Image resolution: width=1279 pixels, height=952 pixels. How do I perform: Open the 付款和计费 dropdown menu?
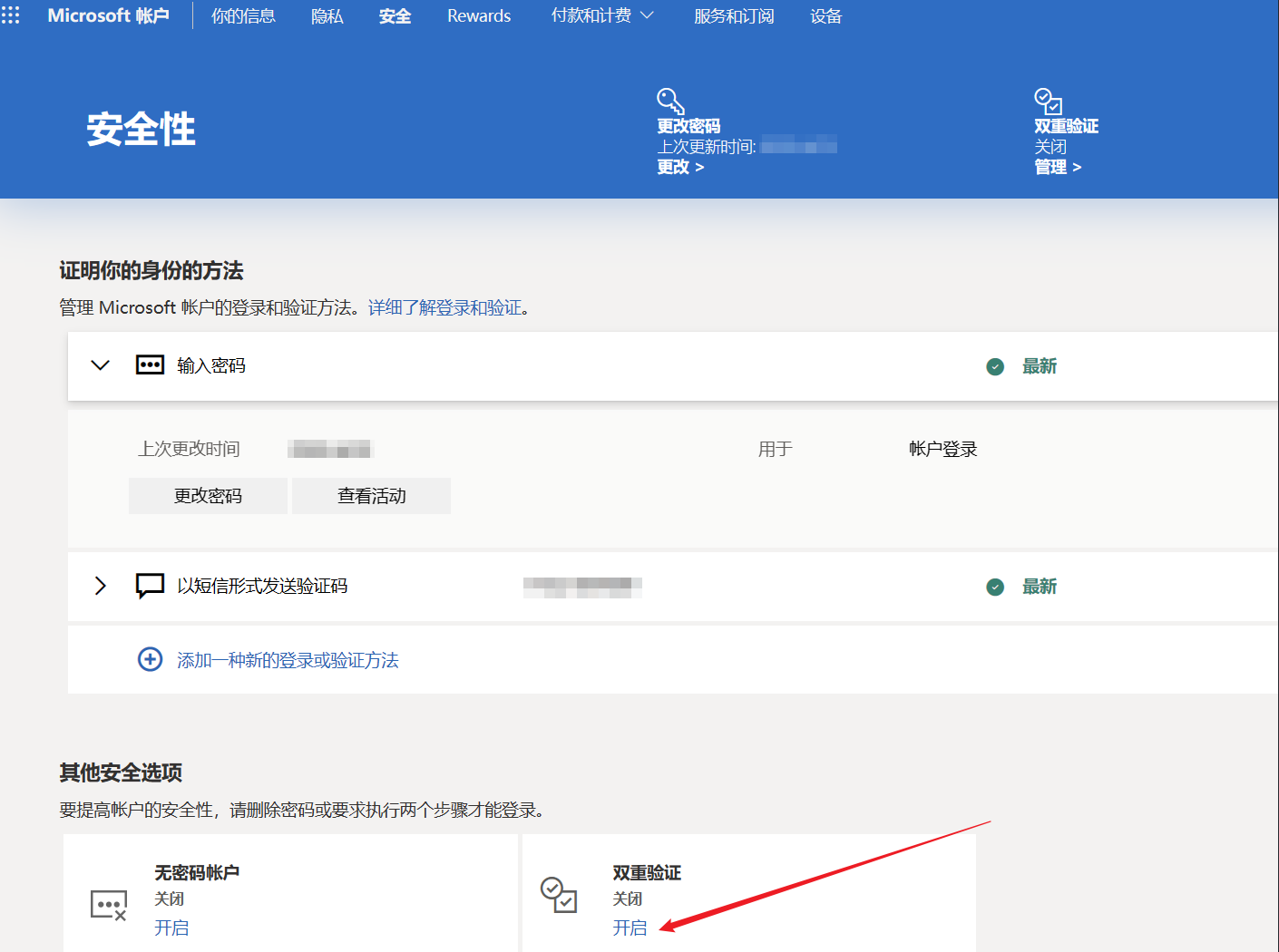coord(601,15)
